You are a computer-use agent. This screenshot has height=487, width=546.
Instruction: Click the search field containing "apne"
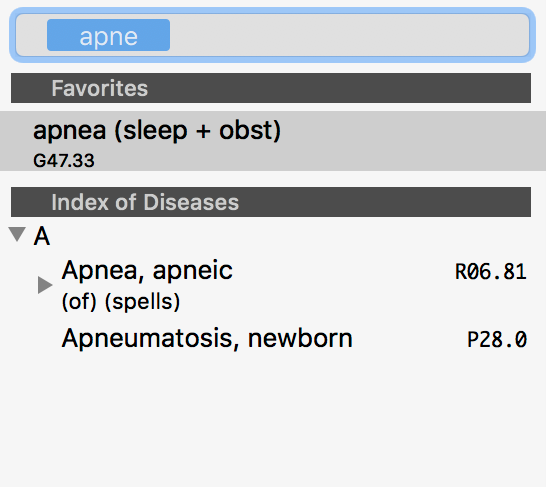pyautogui.click(x=273, y=35)
